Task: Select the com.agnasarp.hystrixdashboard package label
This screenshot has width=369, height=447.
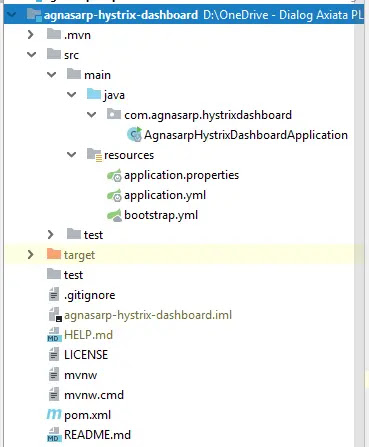Action: pos(208,115)
